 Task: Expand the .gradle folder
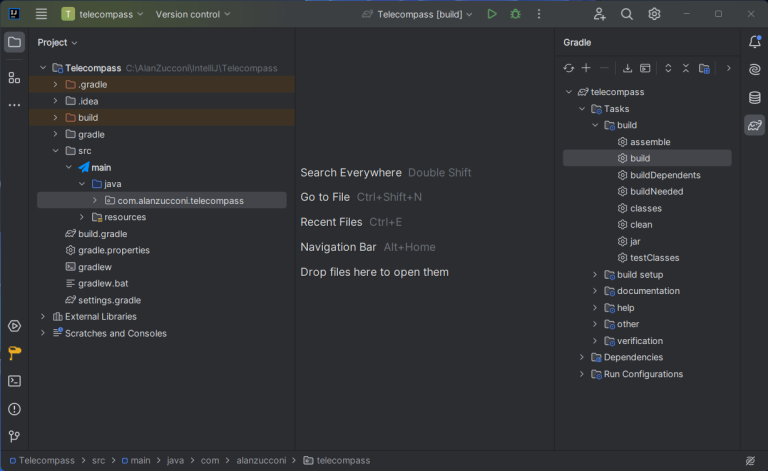(x=55, y=84)
